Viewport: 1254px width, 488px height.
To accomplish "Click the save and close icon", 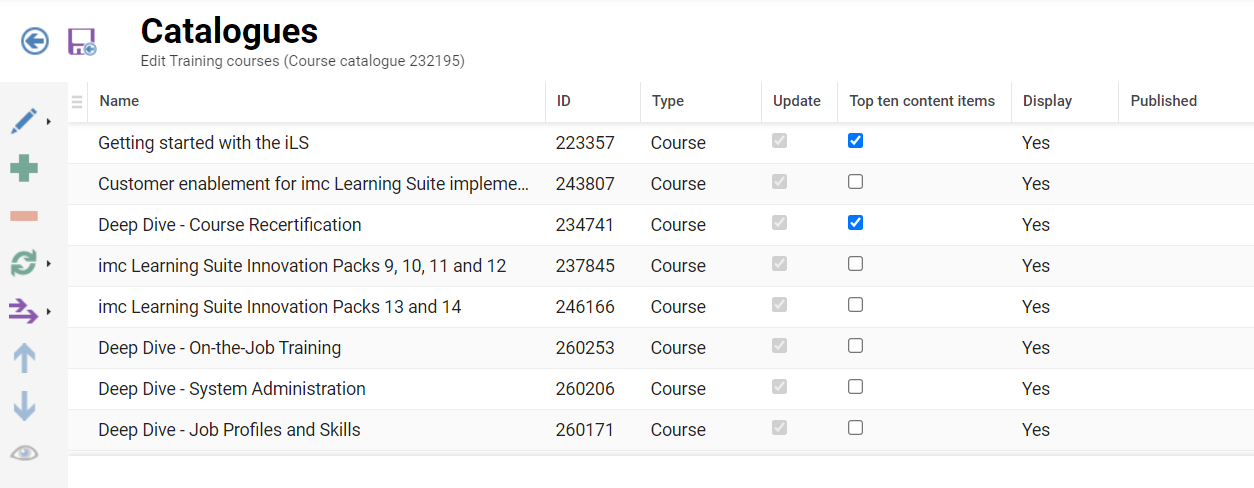I will pos(81,42).
